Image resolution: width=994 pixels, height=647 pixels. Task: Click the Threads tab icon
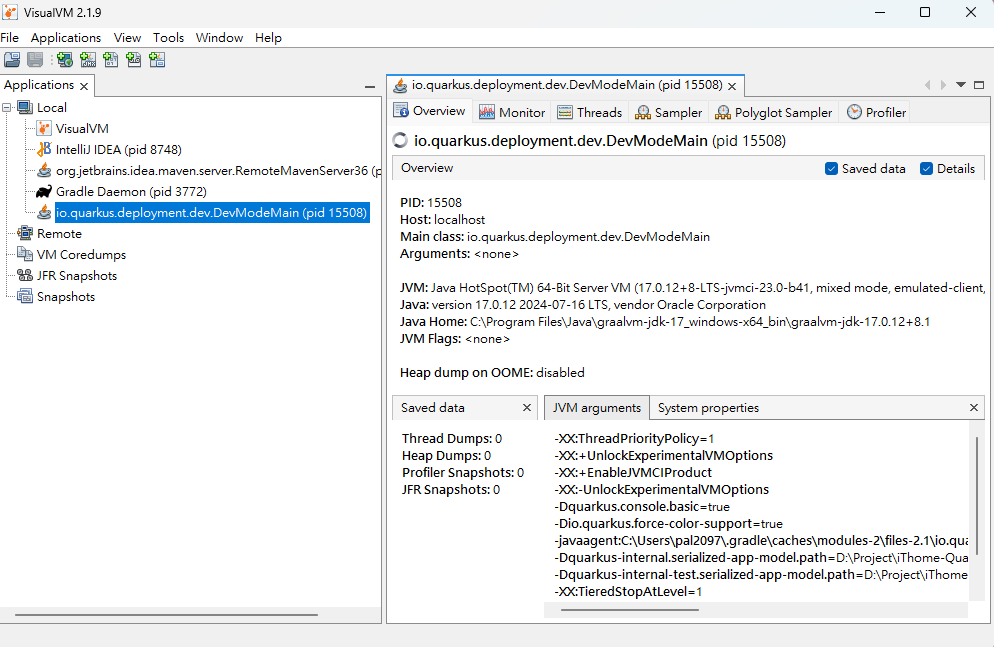[x=565, y=112]
